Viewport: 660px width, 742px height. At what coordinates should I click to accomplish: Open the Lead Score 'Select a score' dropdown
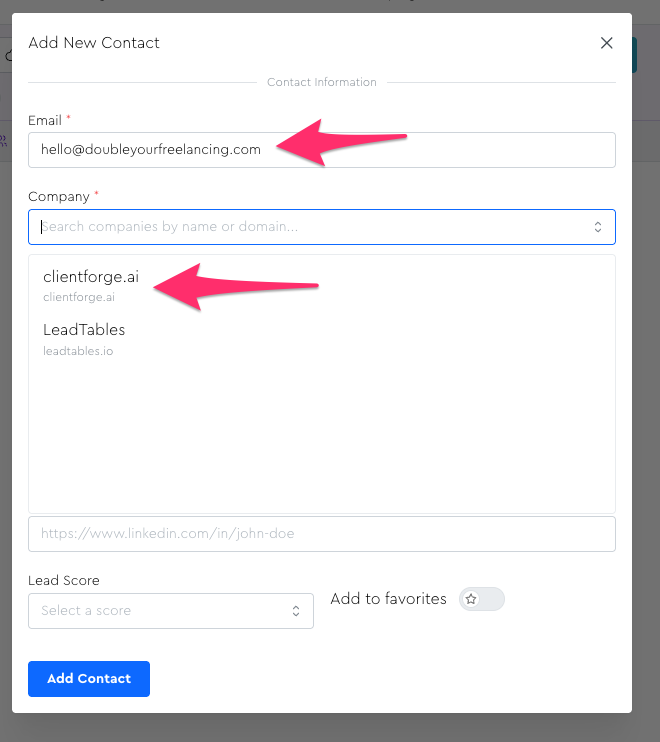pyautogui.click(x=170, y=611)
